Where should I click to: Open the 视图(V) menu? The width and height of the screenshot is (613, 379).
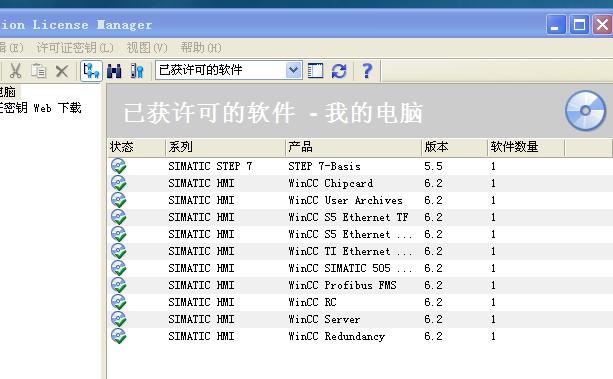147,48
